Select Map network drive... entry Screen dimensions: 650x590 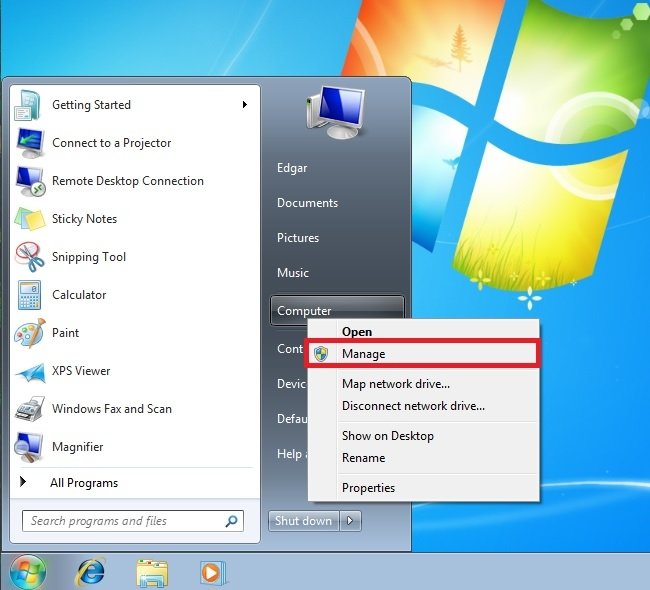[x=423, y=384]
